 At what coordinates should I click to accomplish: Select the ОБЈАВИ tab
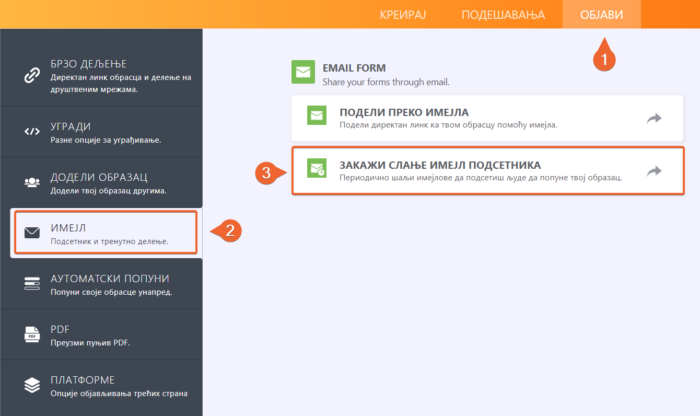pyautogui.click(x=601, y=15)
